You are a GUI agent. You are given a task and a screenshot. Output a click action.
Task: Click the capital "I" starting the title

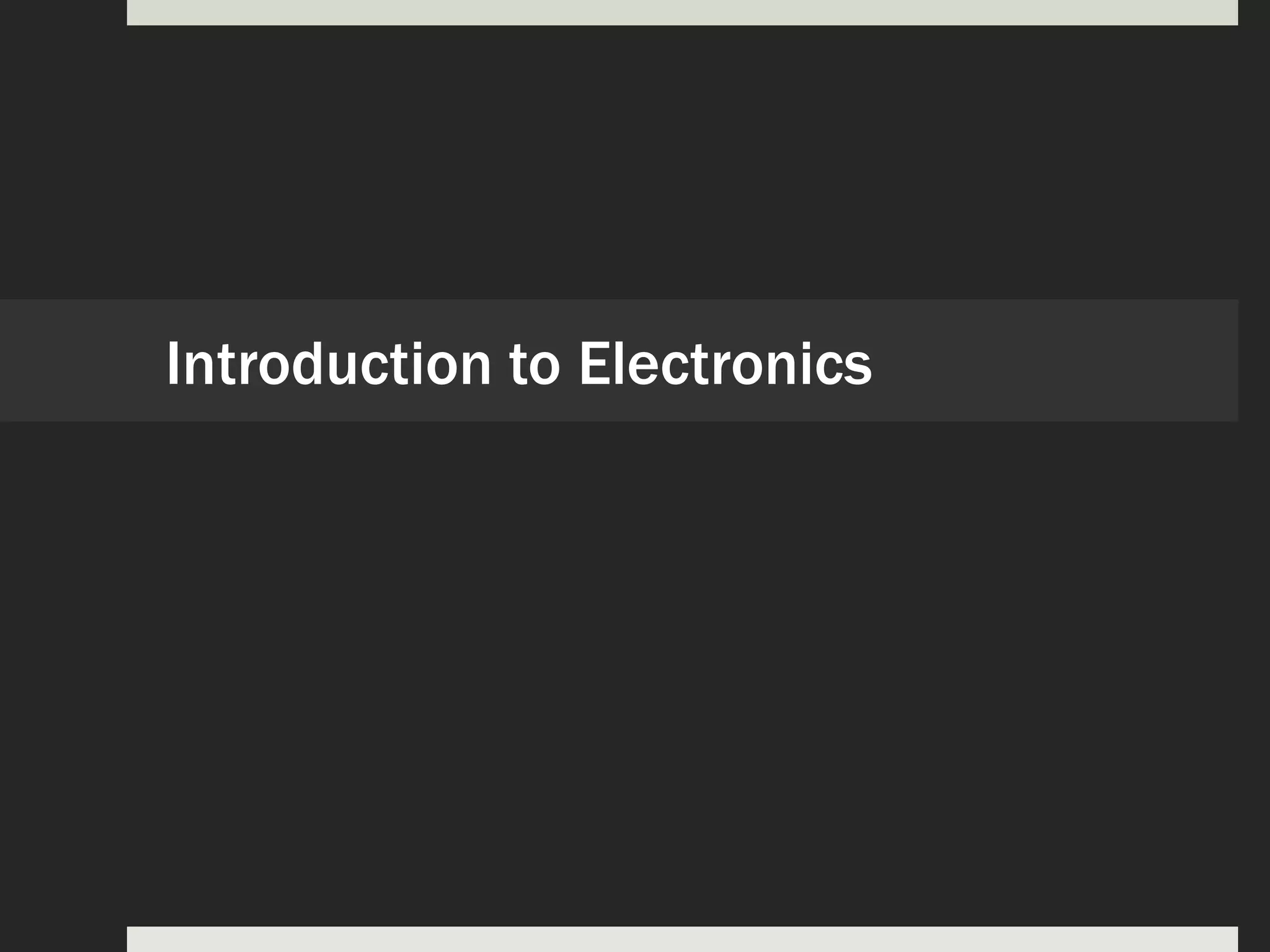click(173, 363)
